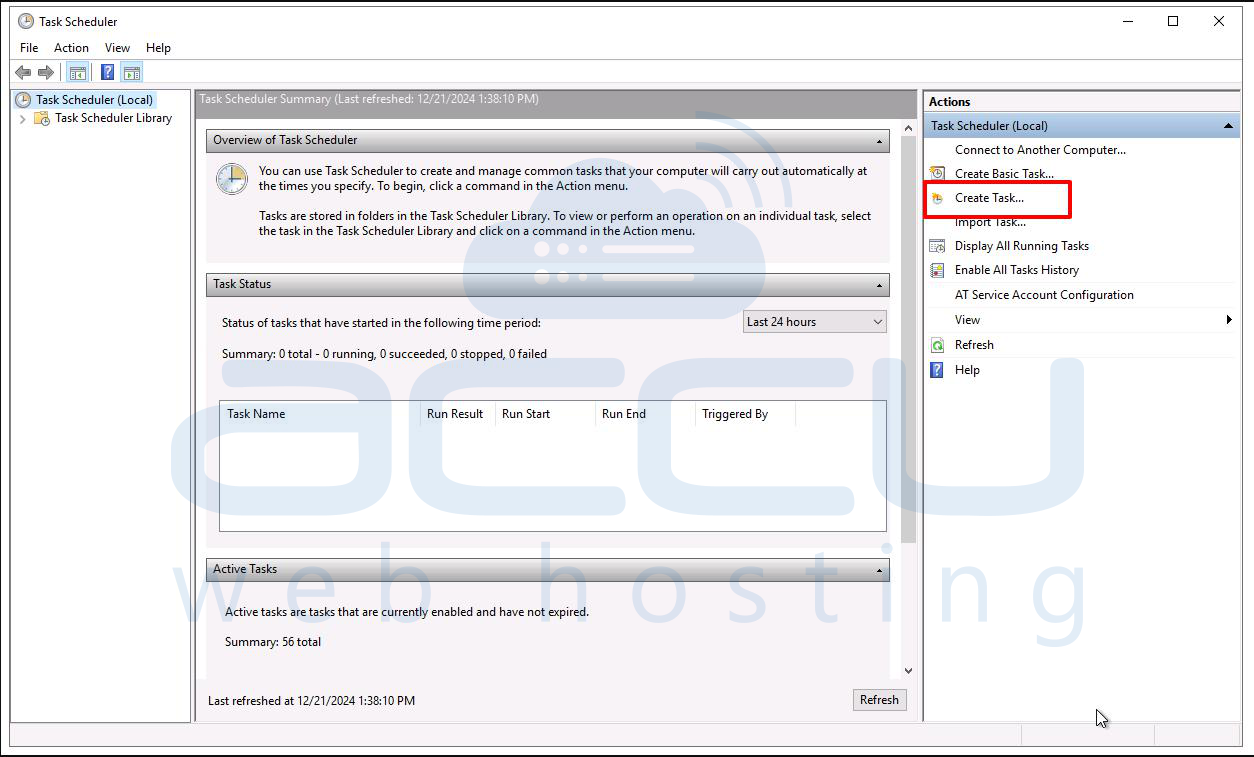The width and height of the screenshot is (1254, 757).
Task: Select the Create Basic Task icon
Action: tap(935, 173)
